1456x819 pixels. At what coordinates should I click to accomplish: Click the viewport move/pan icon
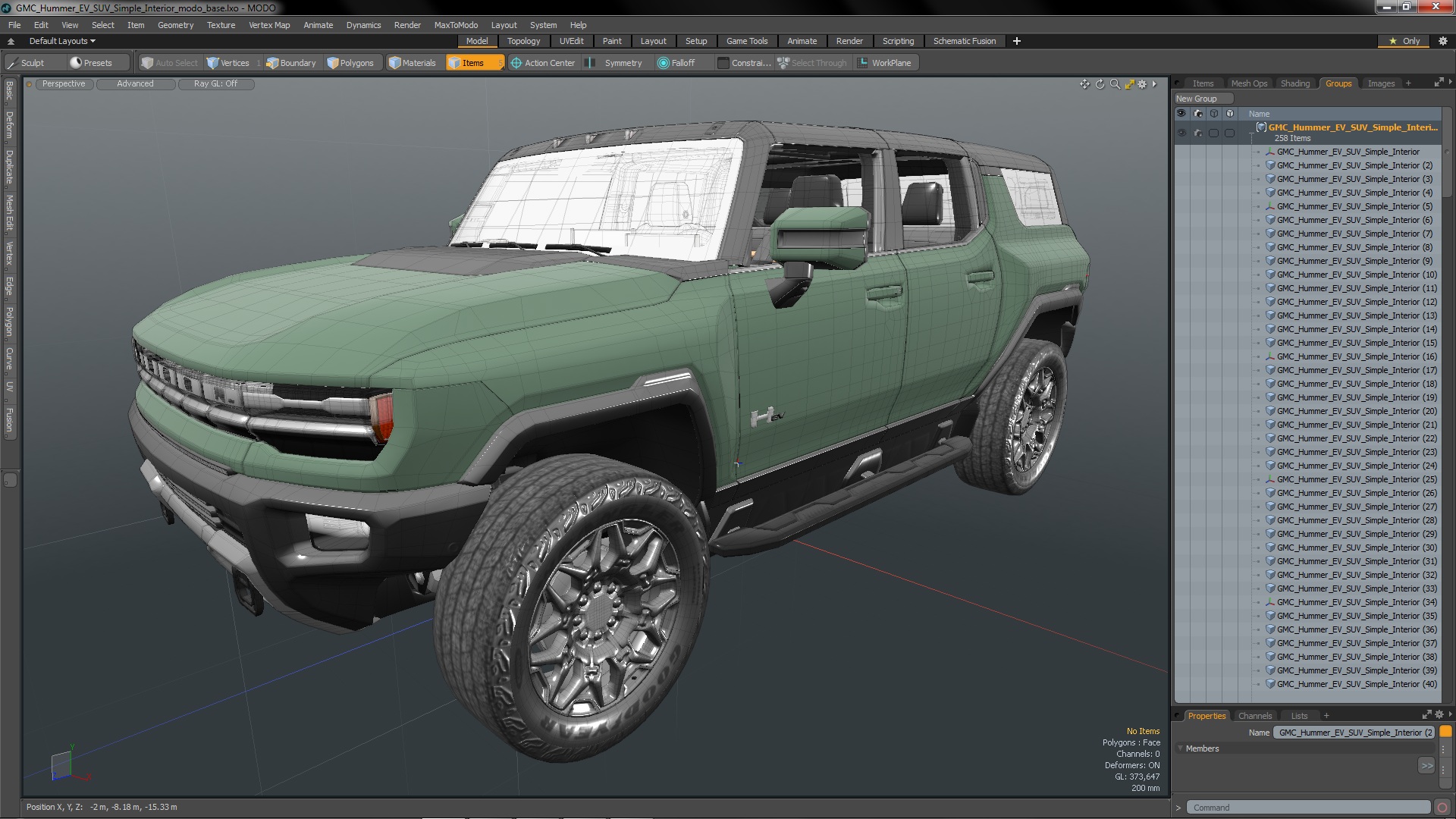(1084, 84)
